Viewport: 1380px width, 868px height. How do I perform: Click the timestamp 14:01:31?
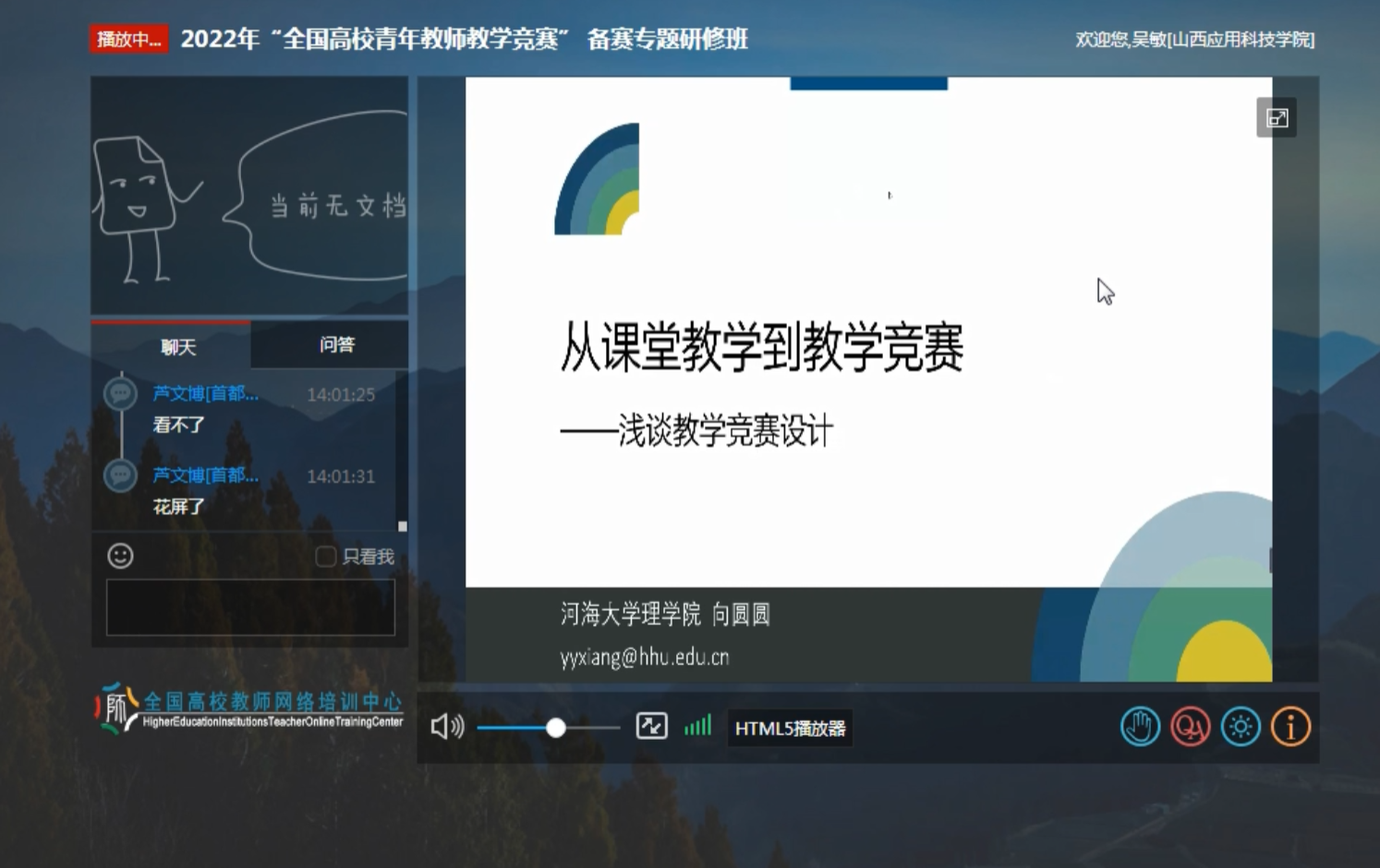coord(341,476)
